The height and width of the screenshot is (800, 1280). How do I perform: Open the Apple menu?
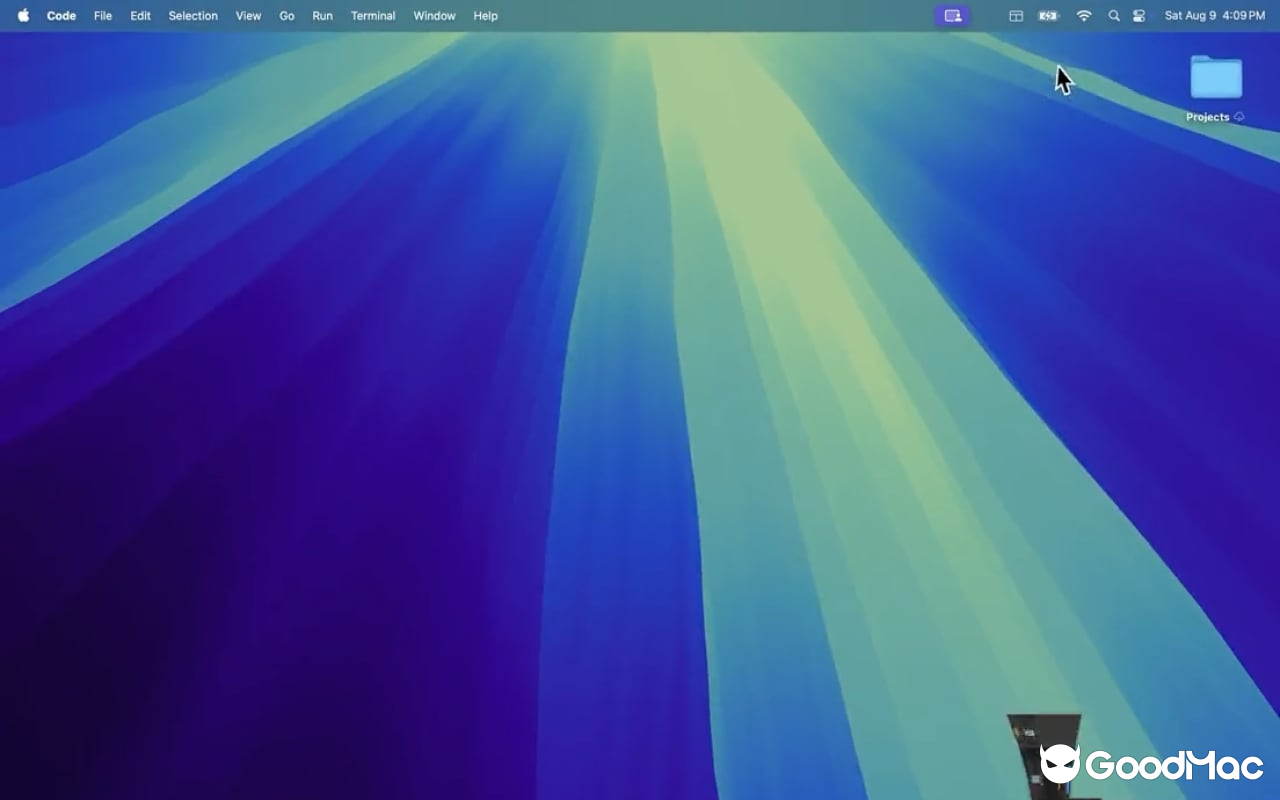click(22, 15)
